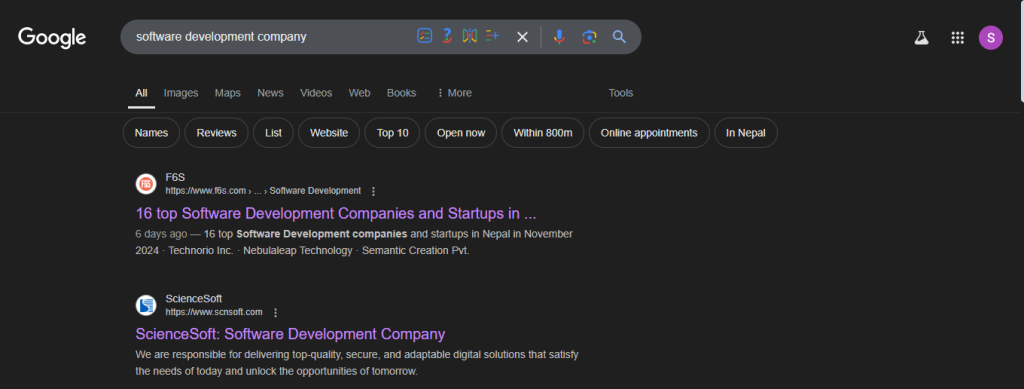Image resolution: width=1024 pixels, height=389 pixels.
Task: Apply the Reviews filter chip
Action: 216,133
